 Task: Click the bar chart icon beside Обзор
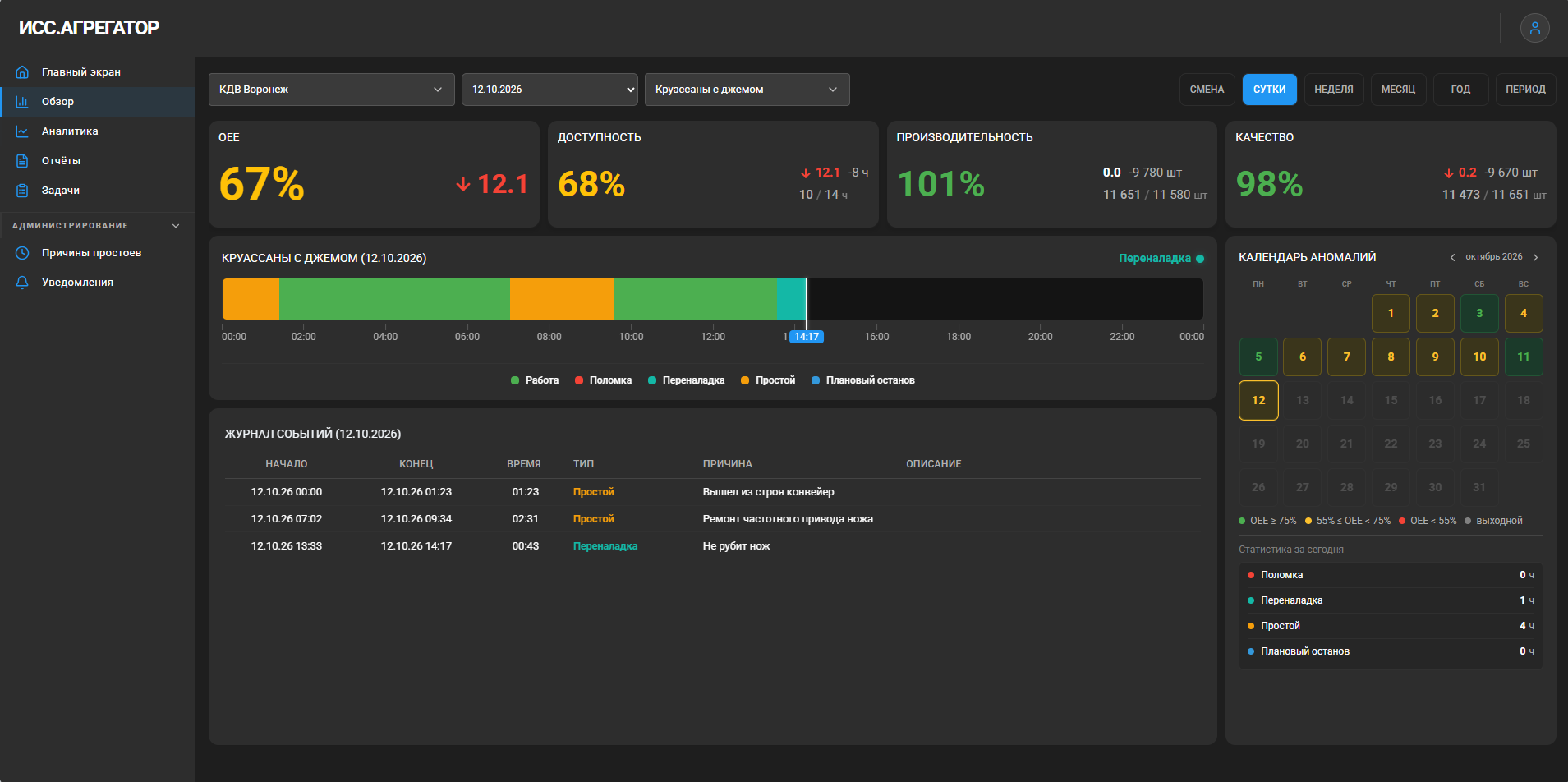(22, 102)
